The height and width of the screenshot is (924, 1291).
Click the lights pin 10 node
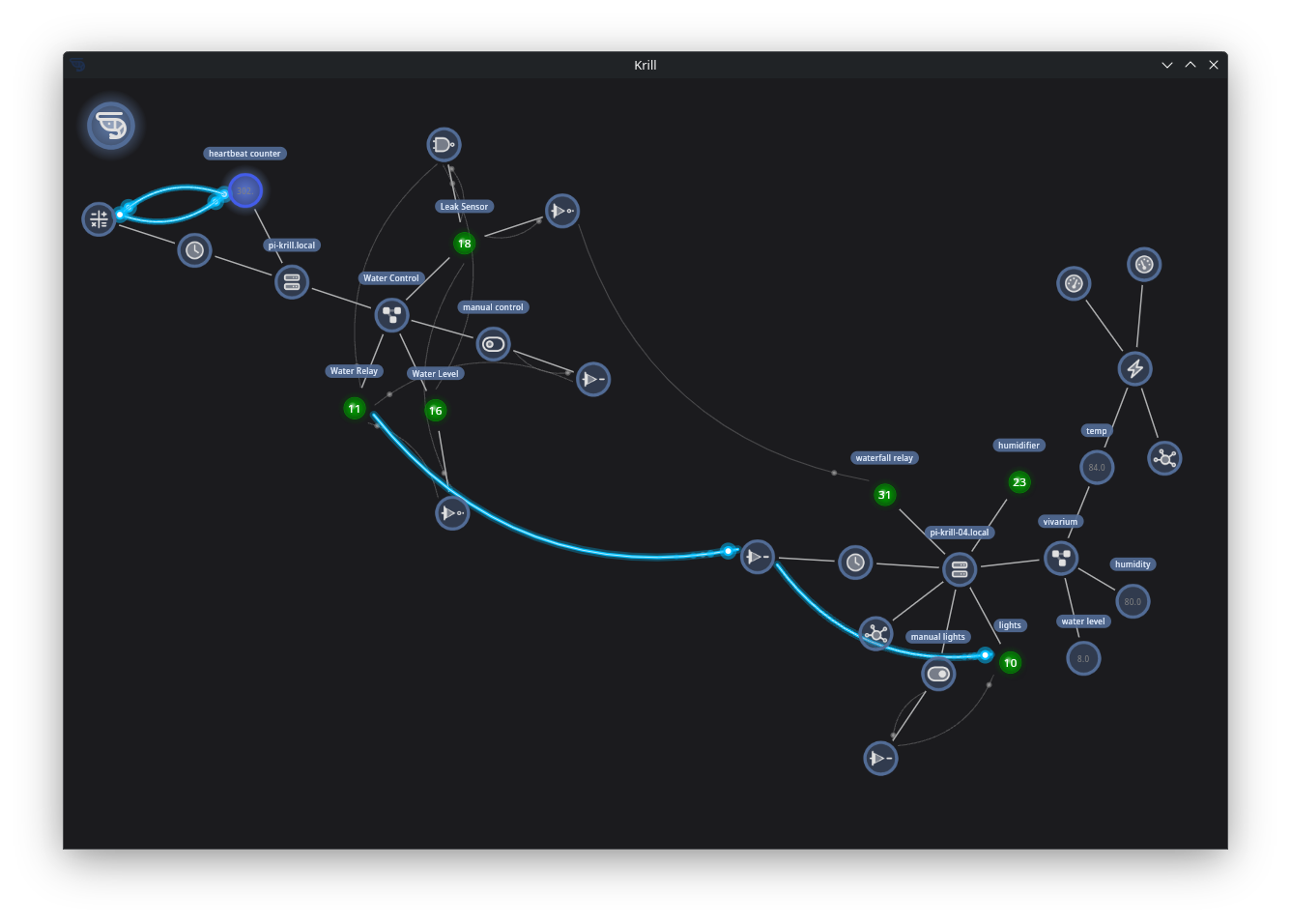click(1011, 663)
